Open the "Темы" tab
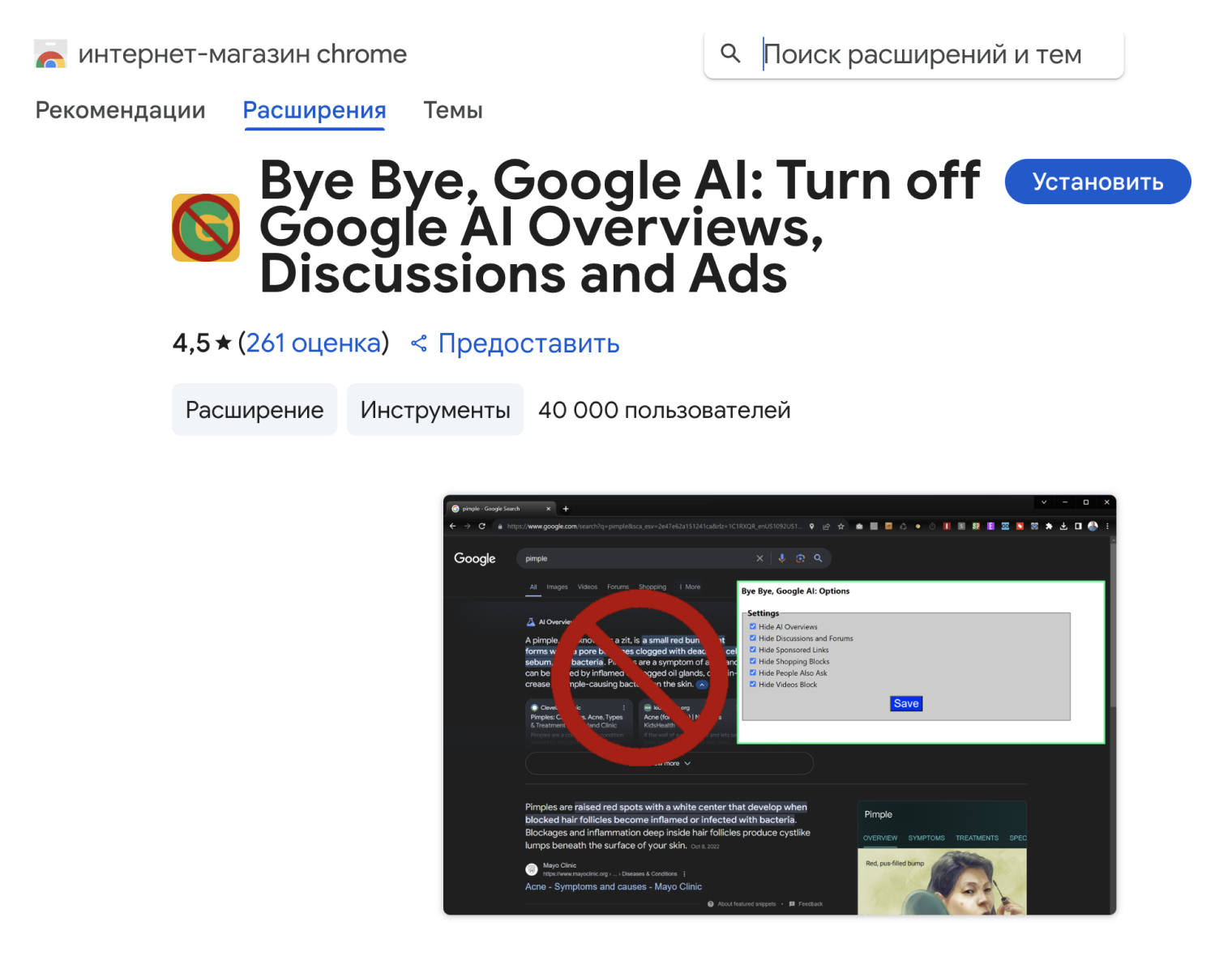1232x973 pixels. point(453,110)
